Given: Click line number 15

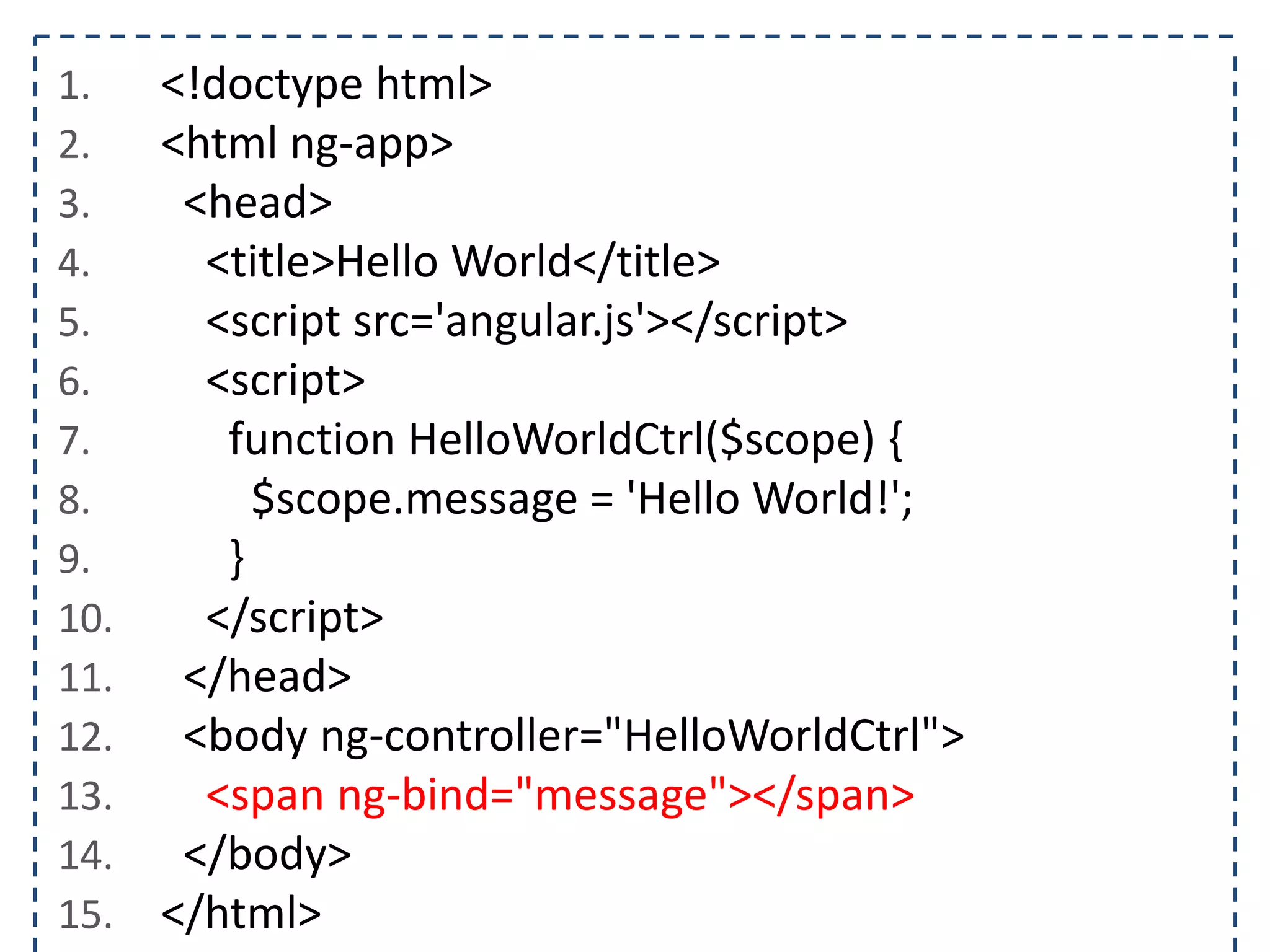Looking at the screenshot, I should 86,915.
